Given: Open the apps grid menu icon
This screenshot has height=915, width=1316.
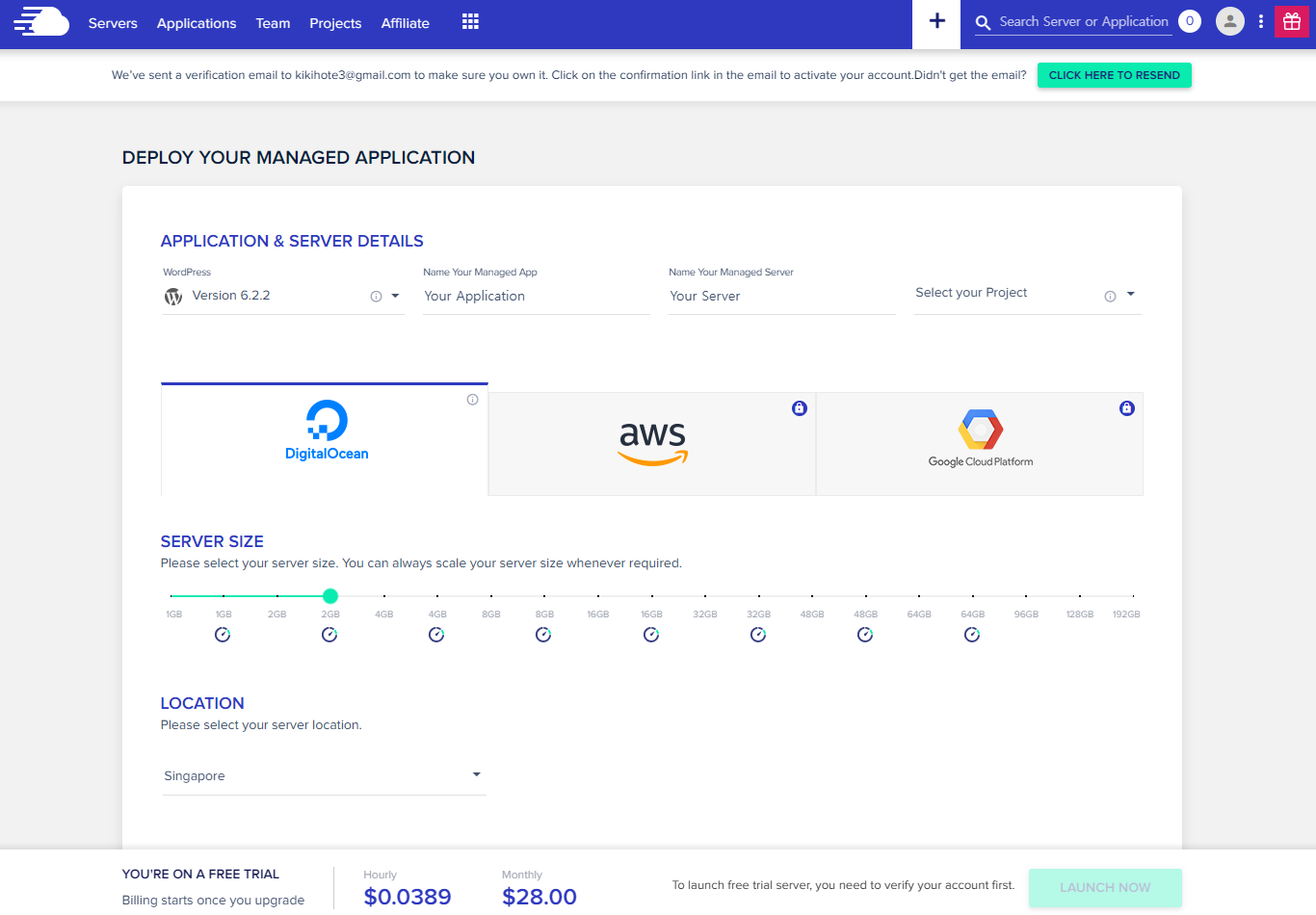Looking at the screenshot, I should click(470, 21).
